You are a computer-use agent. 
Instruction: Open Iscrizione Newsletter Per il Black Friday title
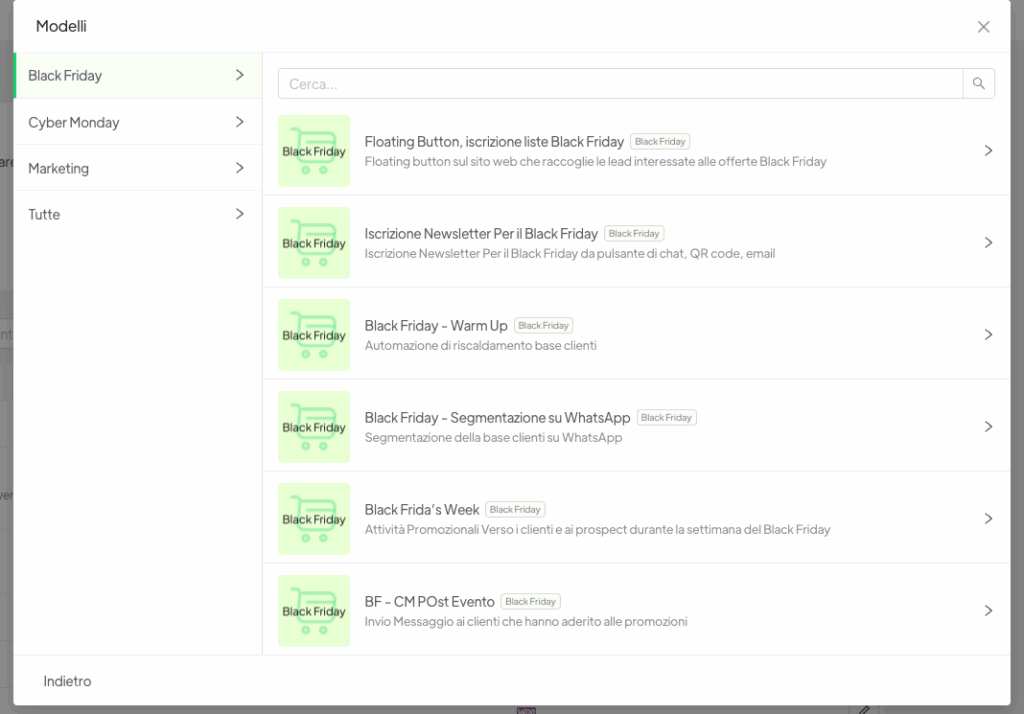click(481, 233)
